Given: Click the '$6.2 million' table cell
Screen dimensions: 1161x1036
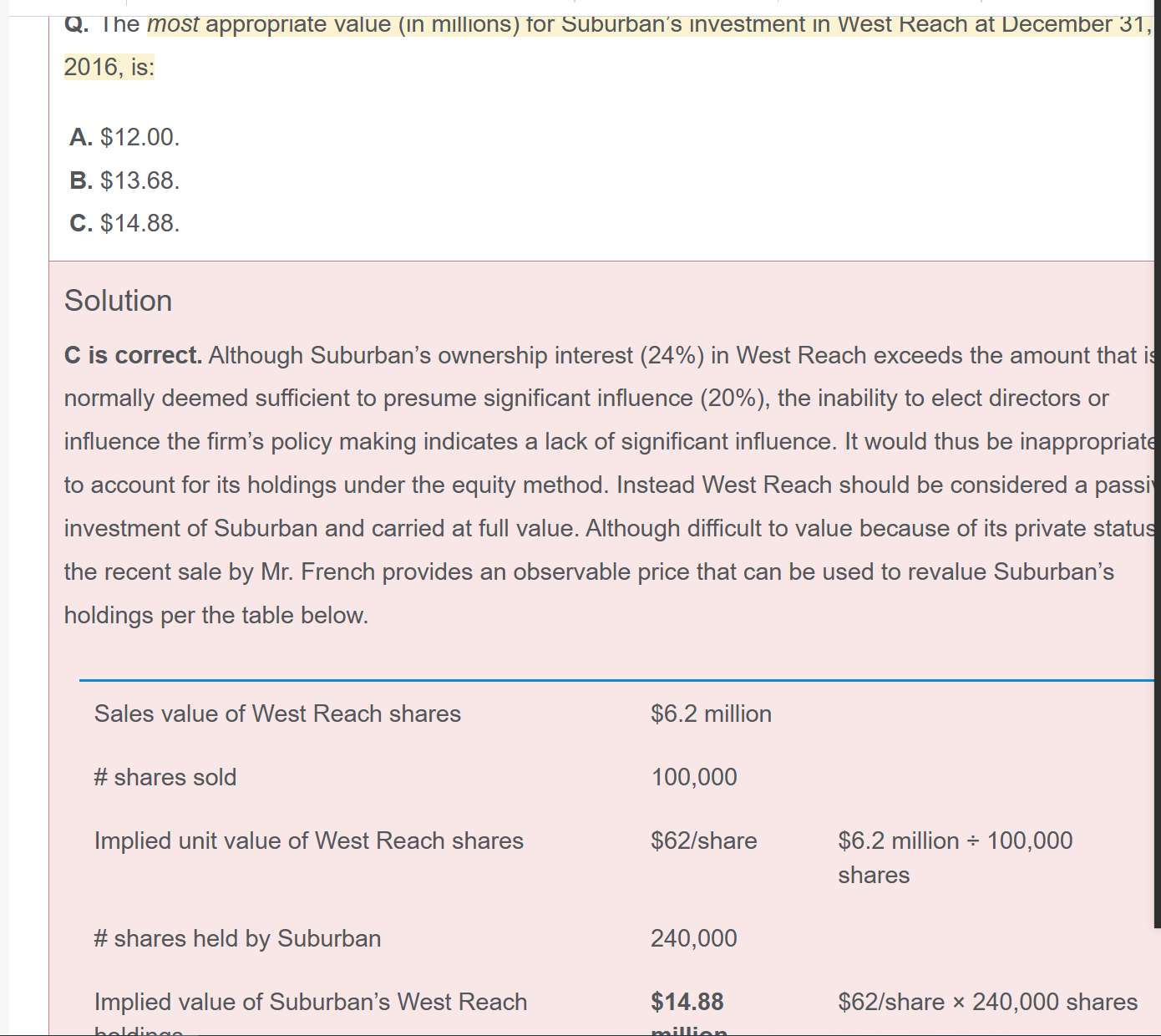Looking at the screenshot, I should point(711,714).
